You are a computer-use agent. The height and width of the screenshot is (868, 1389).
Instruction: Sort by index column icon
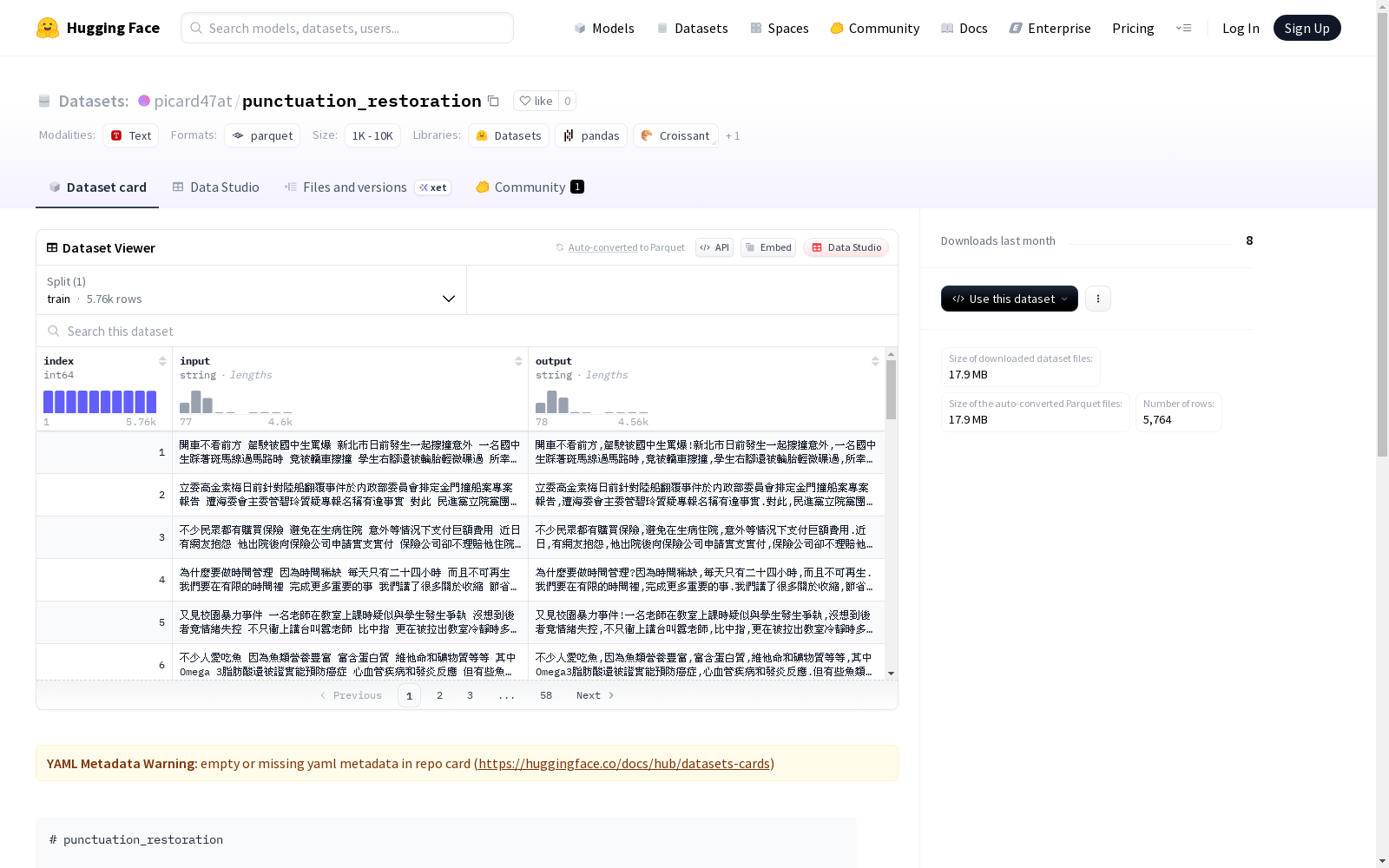coord(162,361)
